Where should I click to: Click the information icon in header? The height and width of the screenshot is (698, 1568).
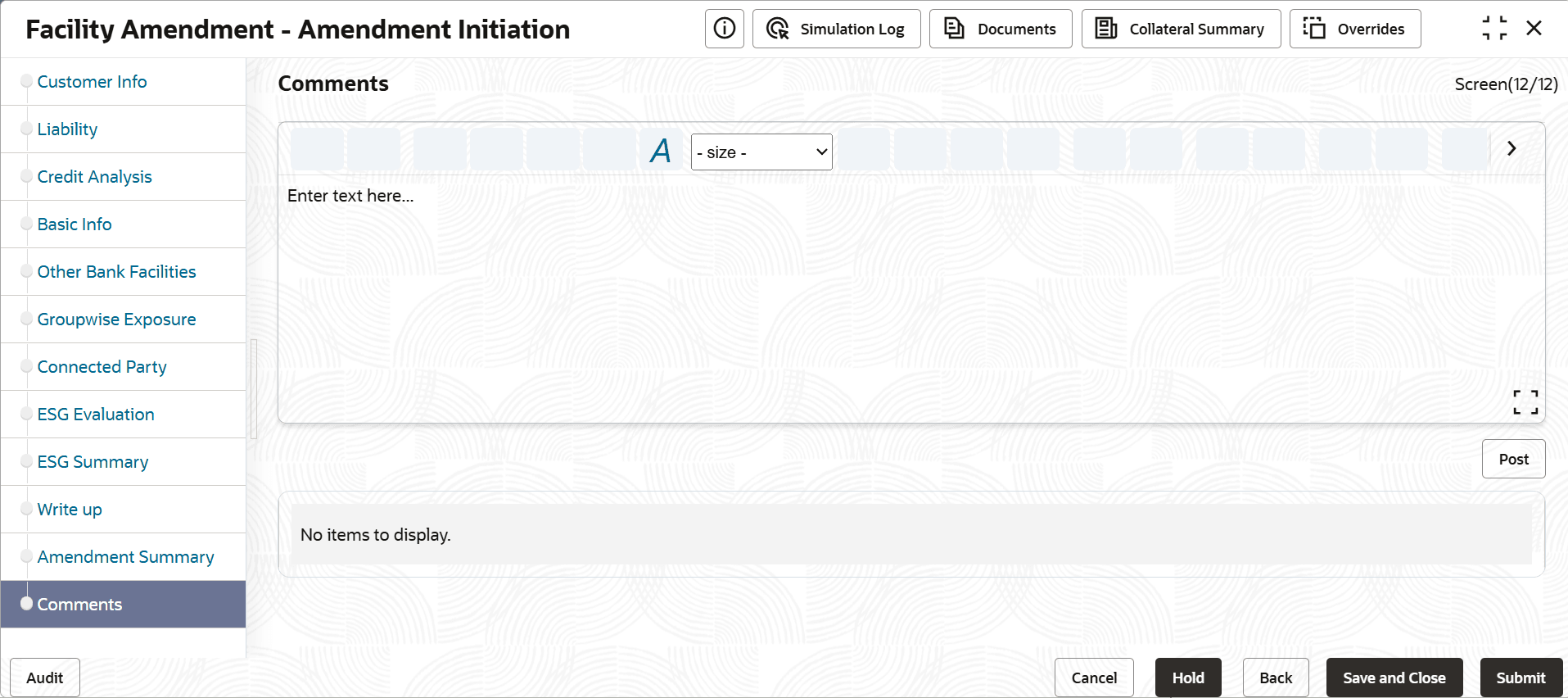point(724,29)
